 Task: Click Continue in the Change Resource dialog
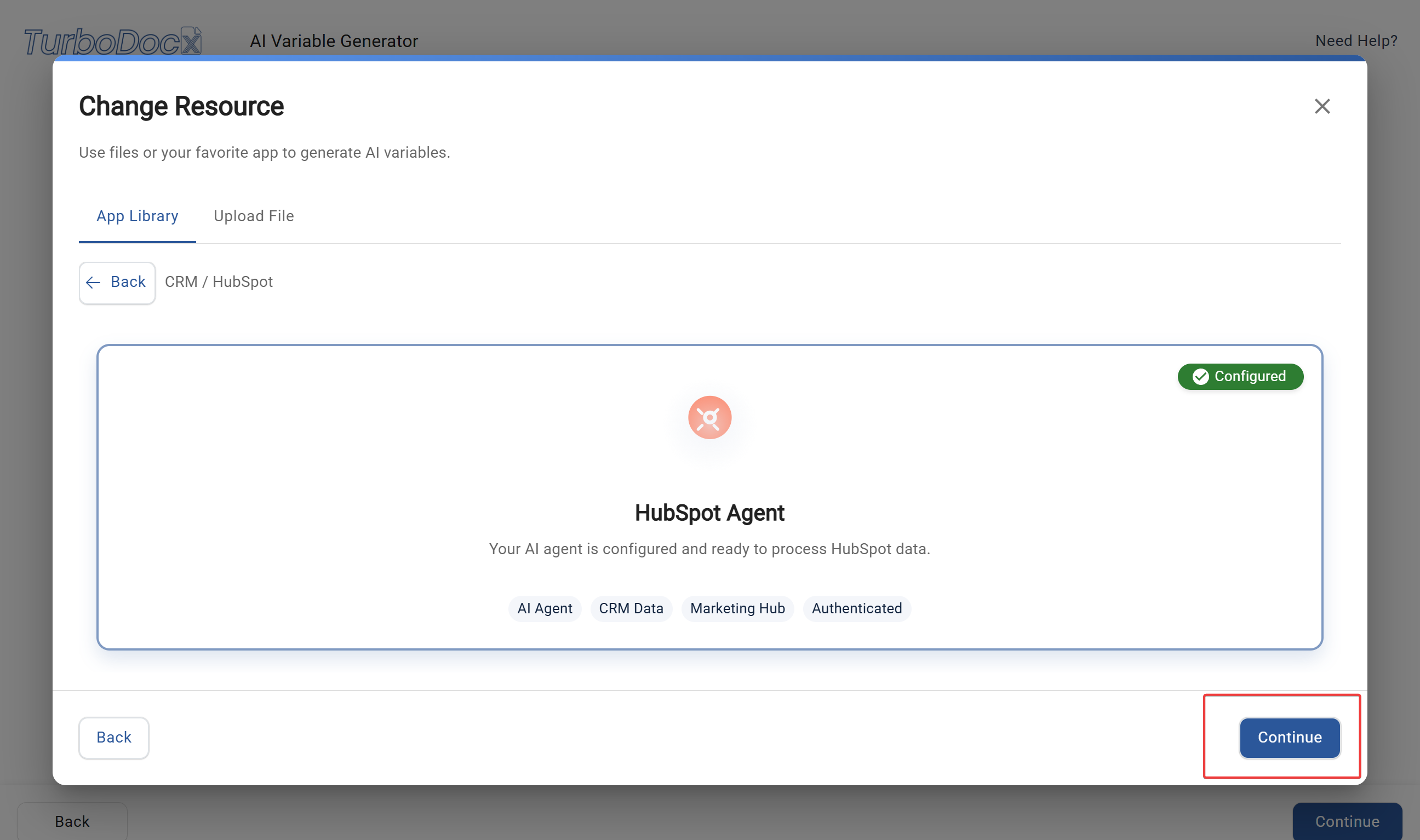pos(1289,738)
